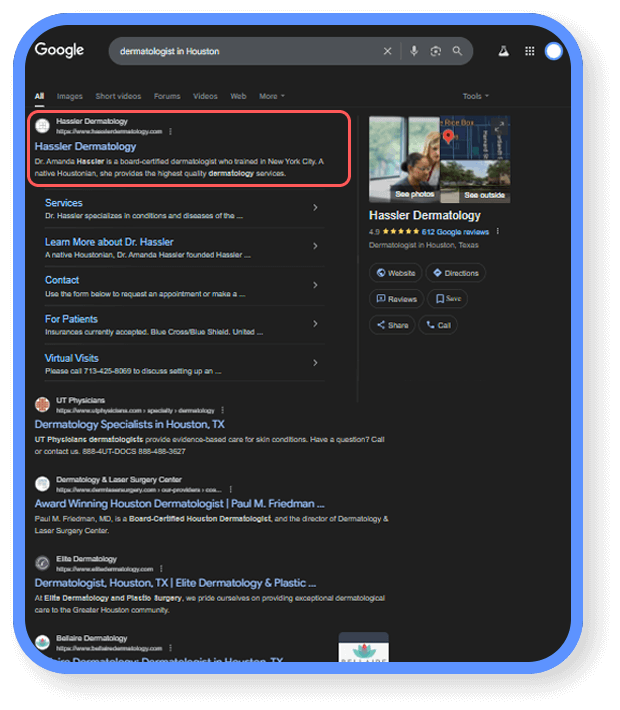
Task: Click the search by image lens icon
Action: (436, 51)
